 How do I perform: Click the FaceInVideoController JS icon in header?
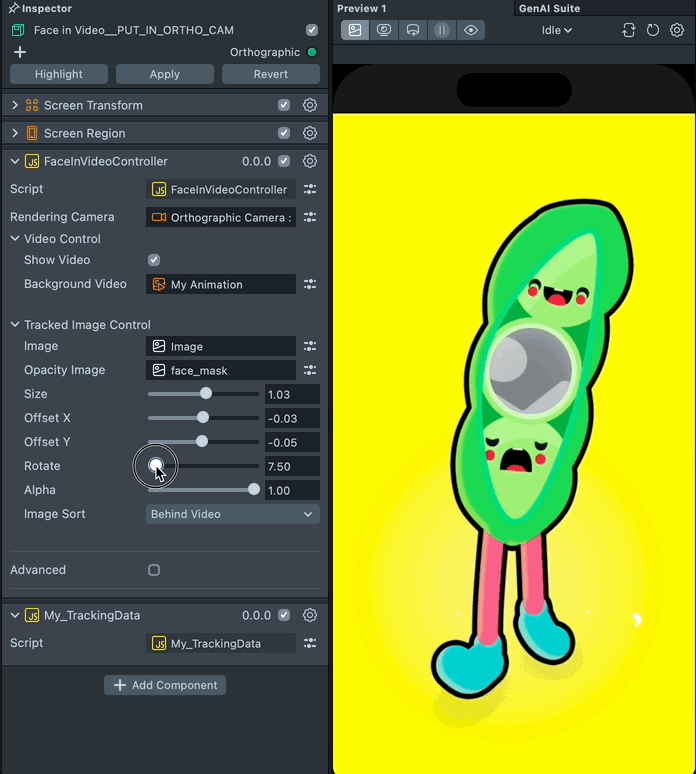(x=32, y=161)
